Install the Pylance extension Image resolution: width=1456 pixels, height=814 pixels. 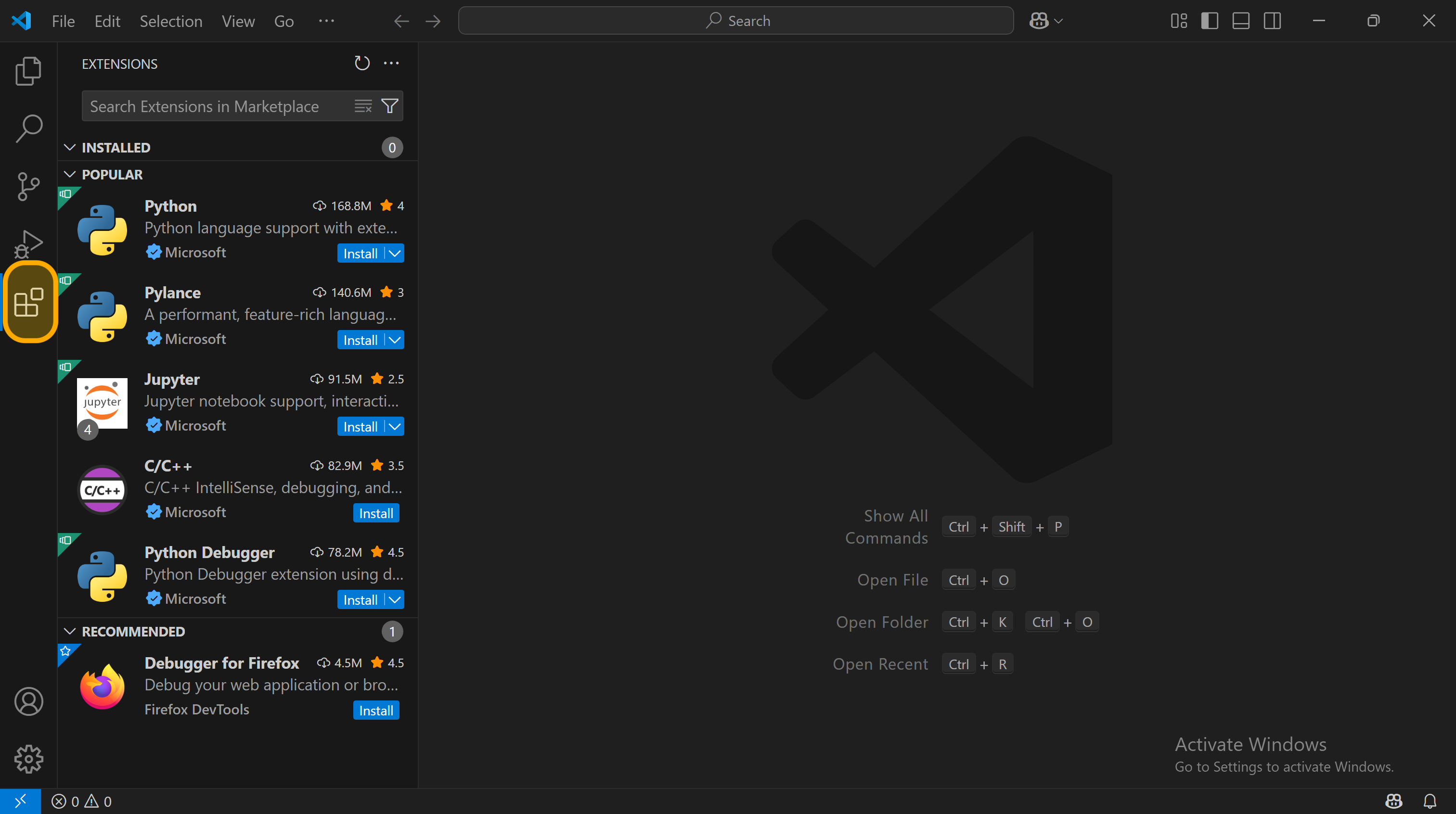pos(361,340)
